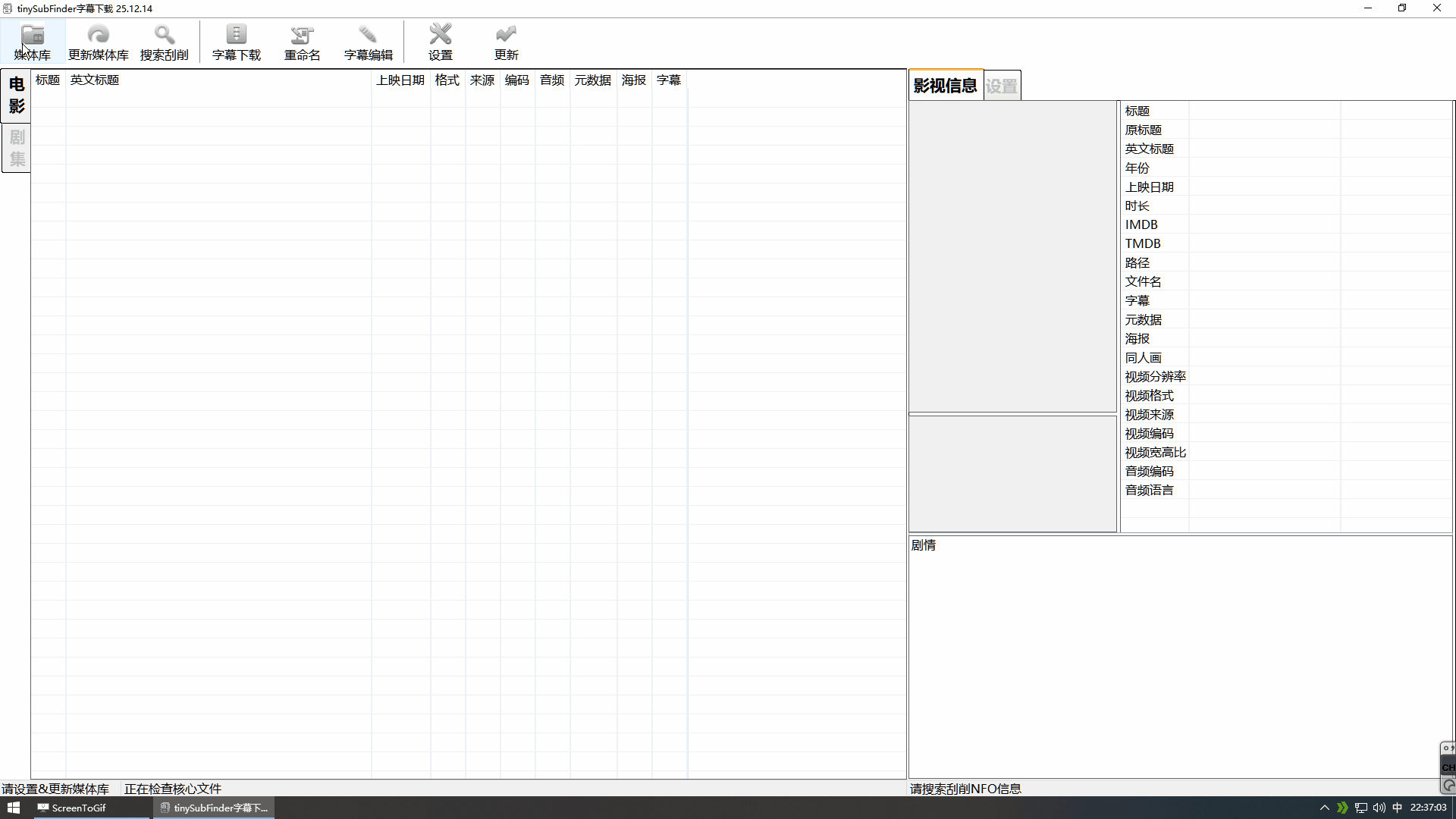Open 设置 settings from the toolbar
The image size is (1456, 819).
[x=440, y=42]
